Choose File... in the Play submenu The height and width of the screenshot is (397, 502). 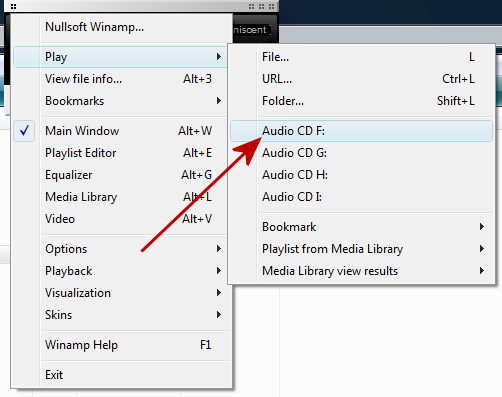coord(361,57)
